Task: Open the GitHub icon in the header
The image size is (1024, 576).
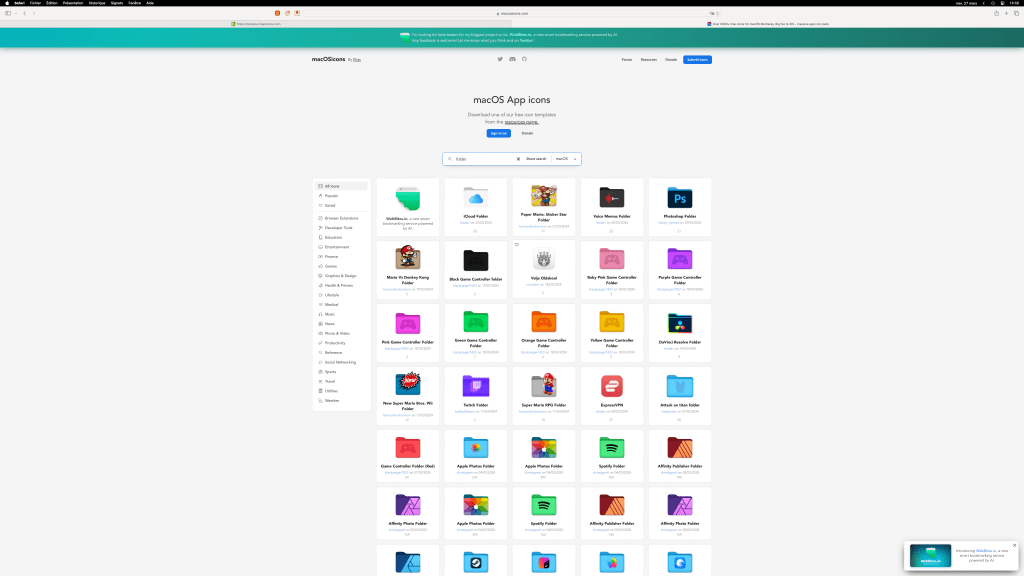Action: tap(524, 59)
